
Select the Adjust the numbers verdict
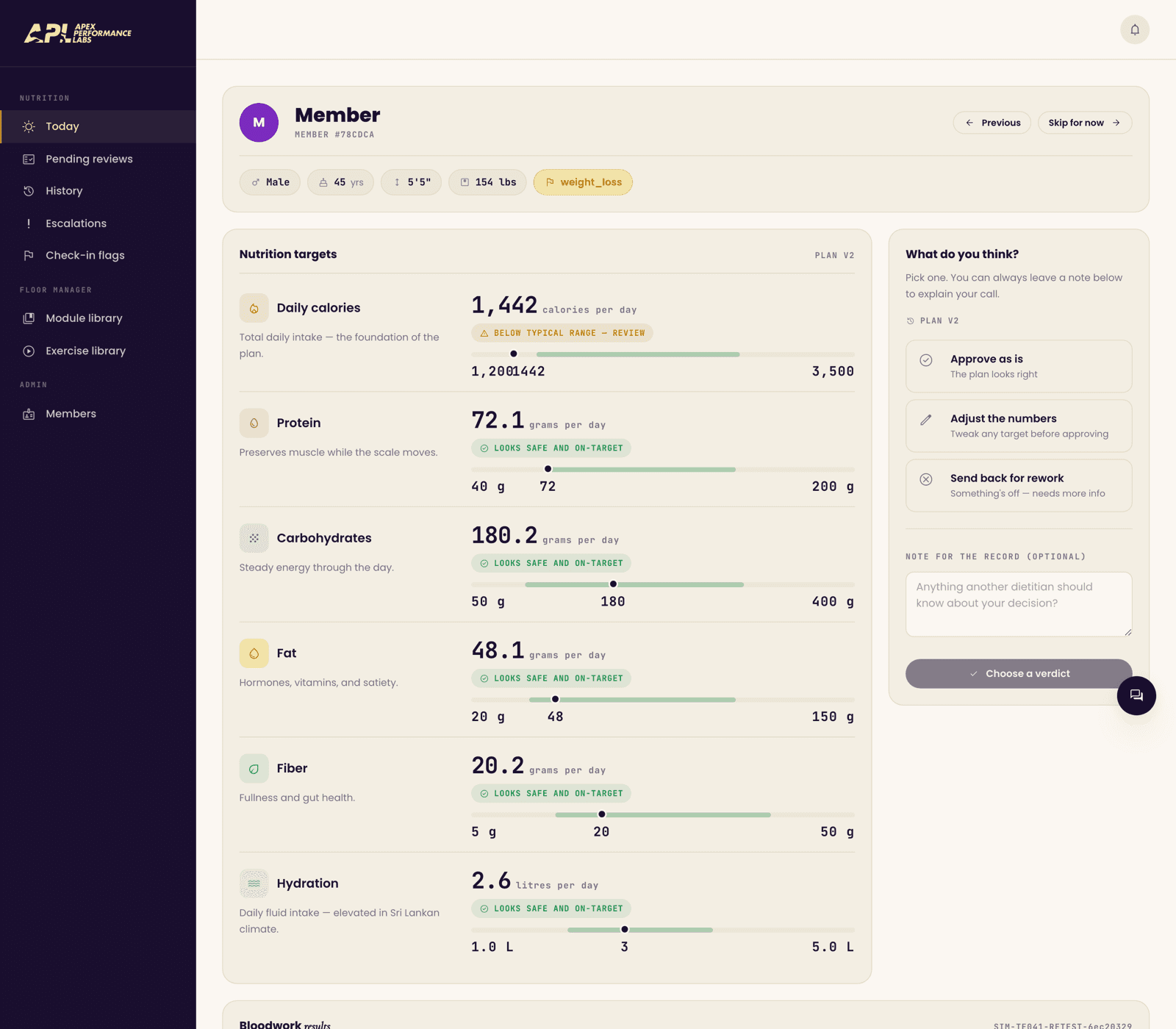(x=1019, y=426)
